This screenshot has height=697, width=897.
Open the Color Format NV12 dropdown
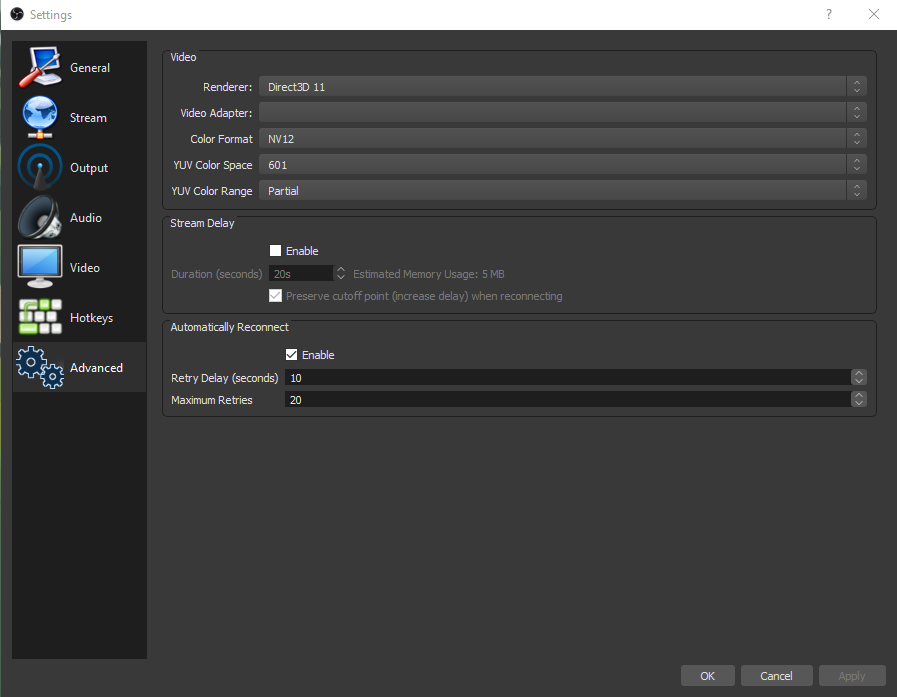coord(563,138)
